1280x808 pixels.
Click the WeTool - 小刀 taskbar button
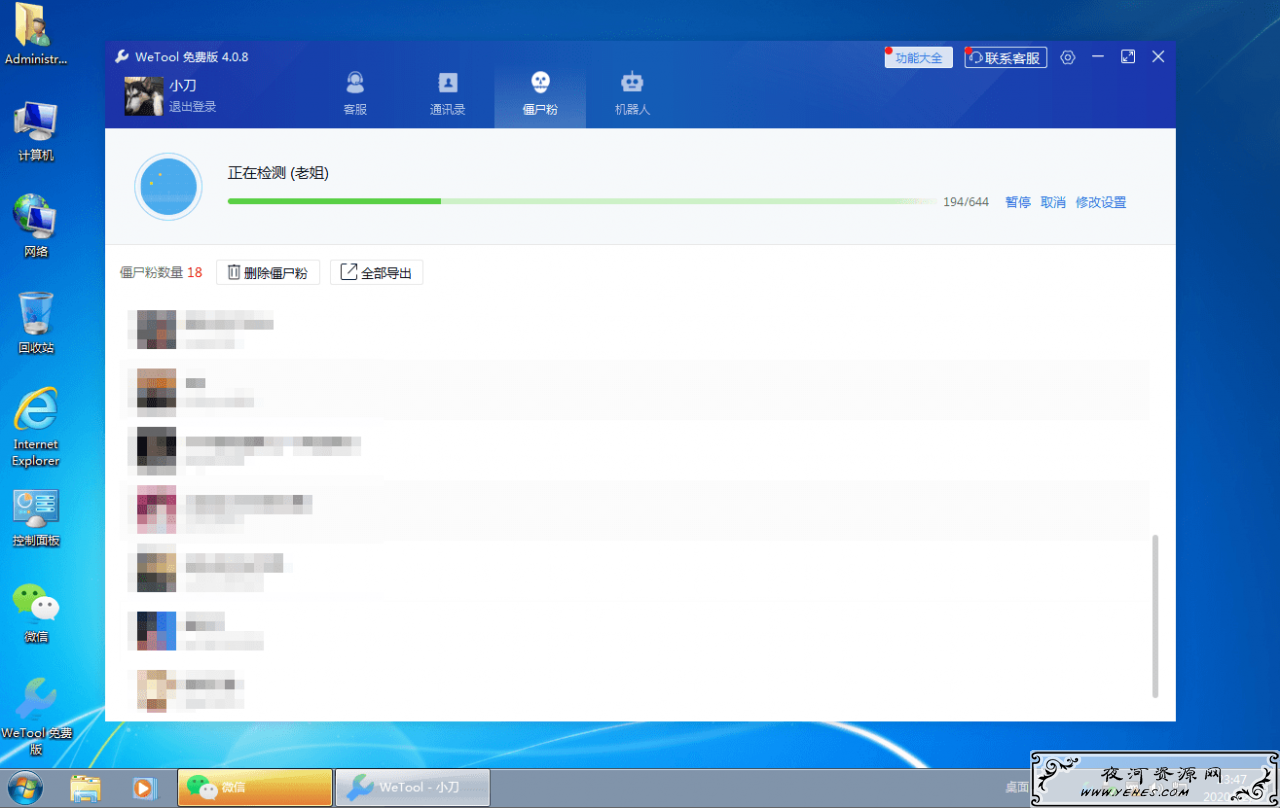(x=412, y=788)
